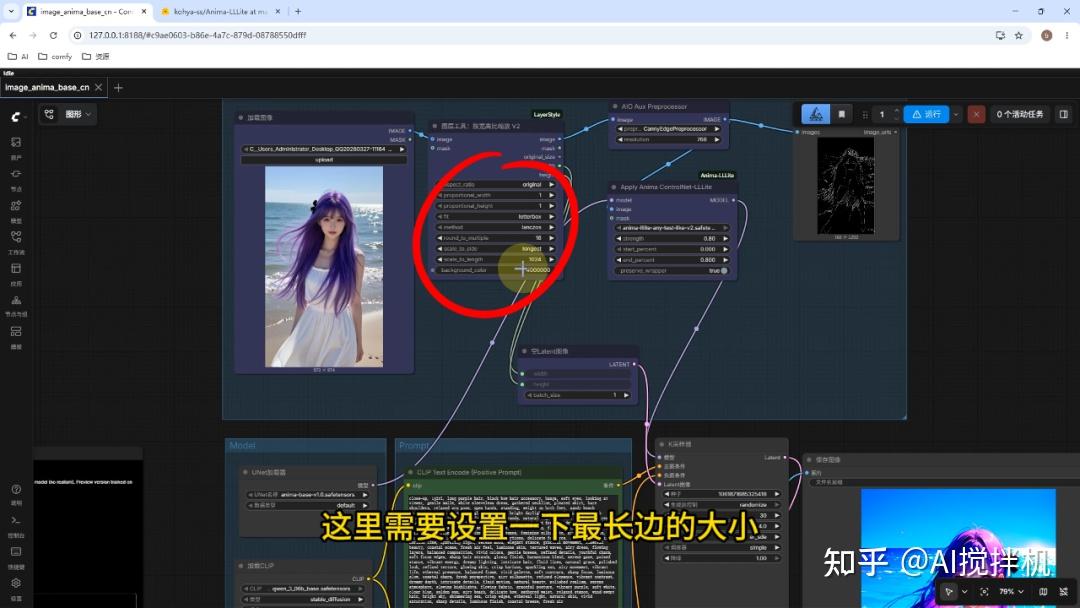1080x608 pixels.
Task: Collapse the 加载图像 node via its dot
Action: [x=240, y=118]
